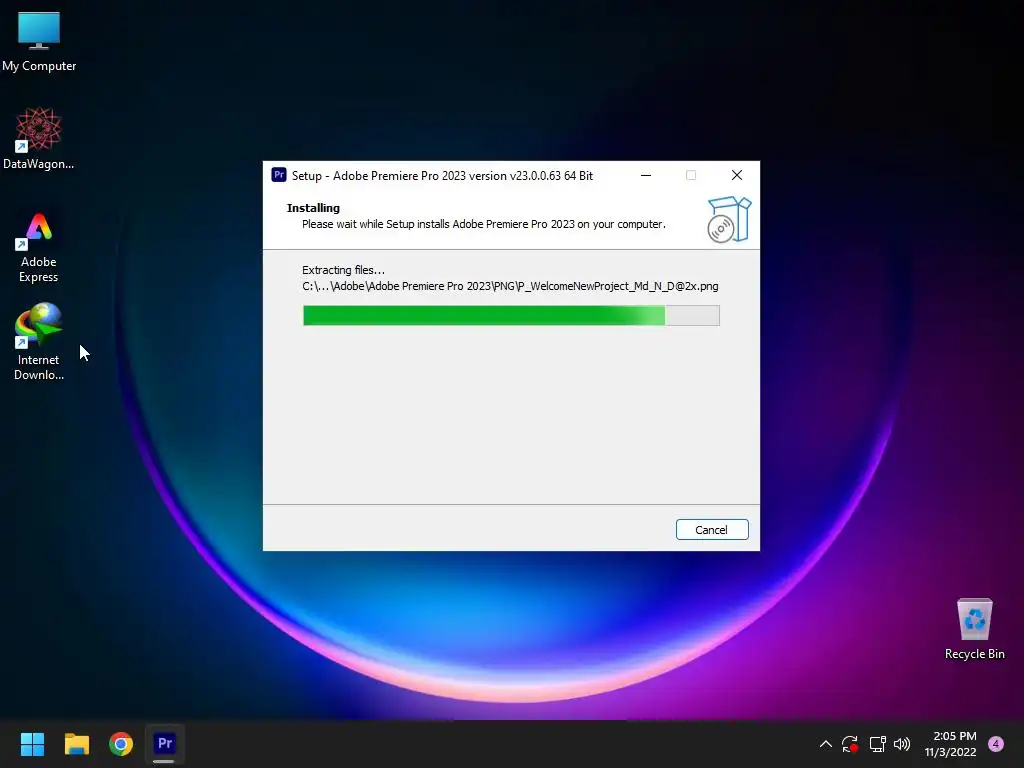Click the sync status tray icon
This screenshot has width=1024, height=768.
coord(850,744)
